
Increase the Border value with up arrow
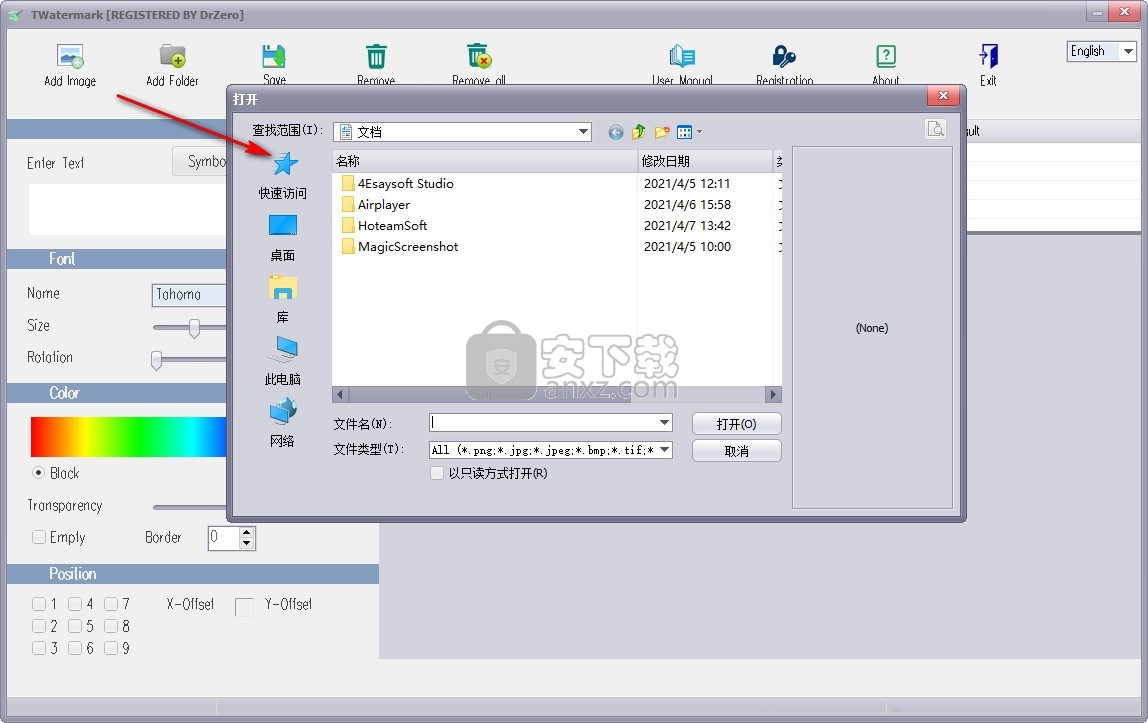coord(247,532)
